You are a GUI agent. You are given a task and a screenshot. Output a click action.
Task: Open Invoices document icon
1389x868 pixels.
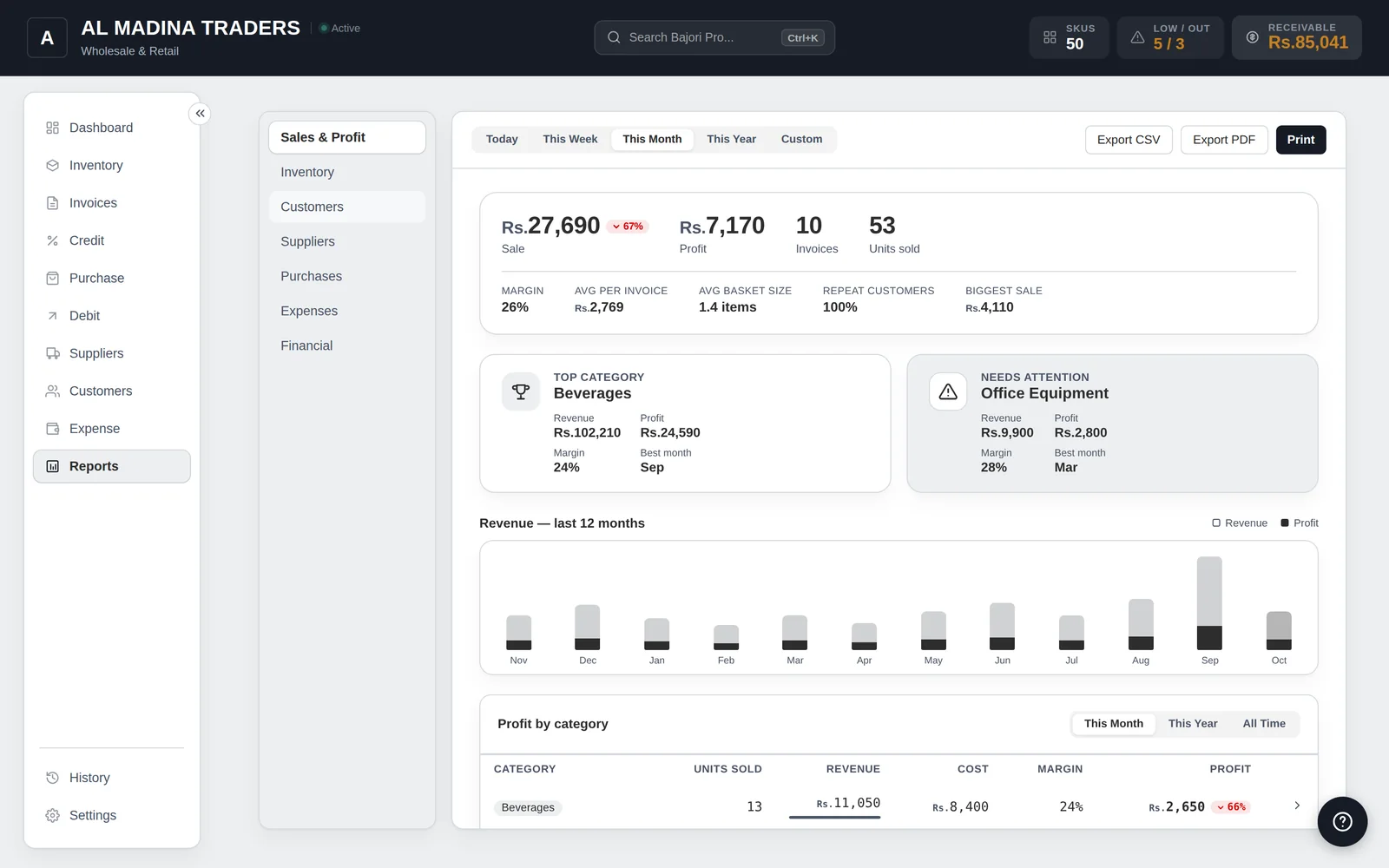click(x=52, y=203)
